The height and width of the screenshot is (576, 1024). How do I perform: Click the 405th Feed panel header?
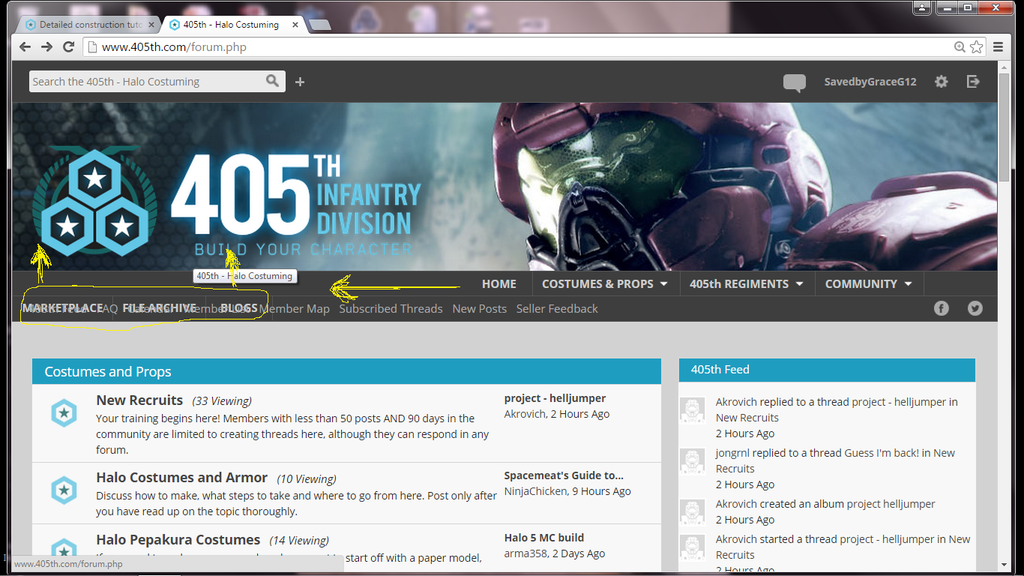pyautogui.click(x=827, y=370)
